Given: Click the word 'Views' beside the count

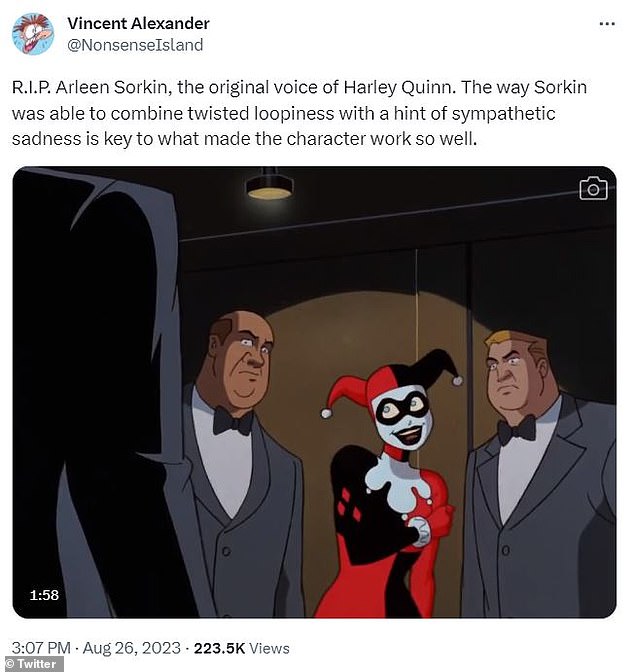Looking at the screenshot, I should tap(270, 648).
